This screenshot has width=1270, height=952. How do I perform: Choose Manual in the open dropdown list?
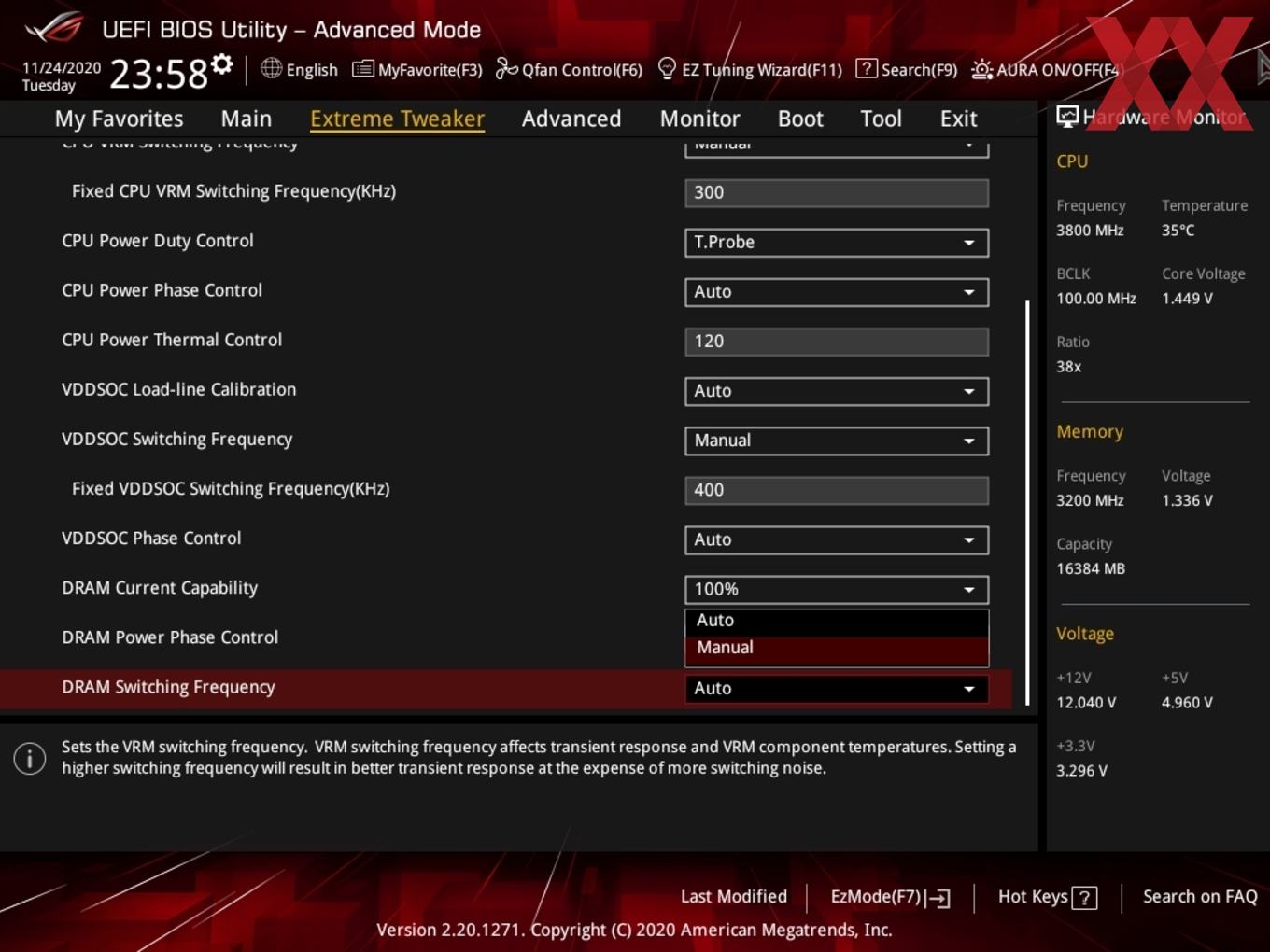[837, 648]
